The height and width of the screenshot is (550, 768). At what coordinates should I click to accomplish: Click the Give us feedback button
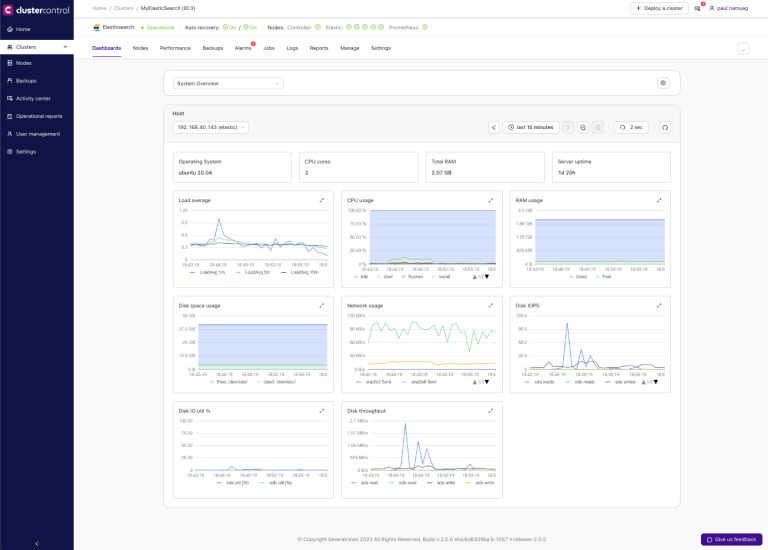point(731,539)
